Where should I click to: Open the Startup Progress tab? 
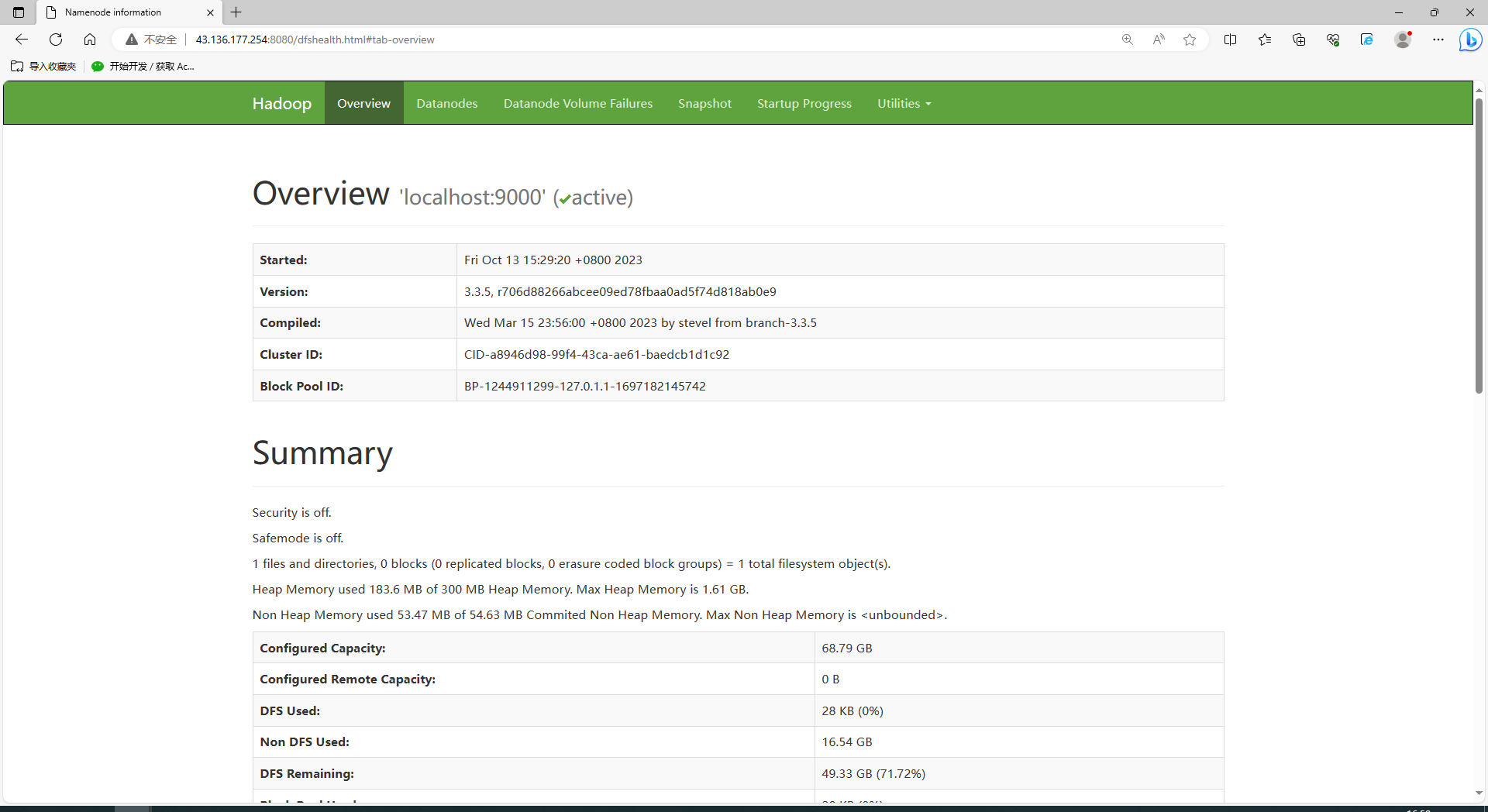pos(804,103)
